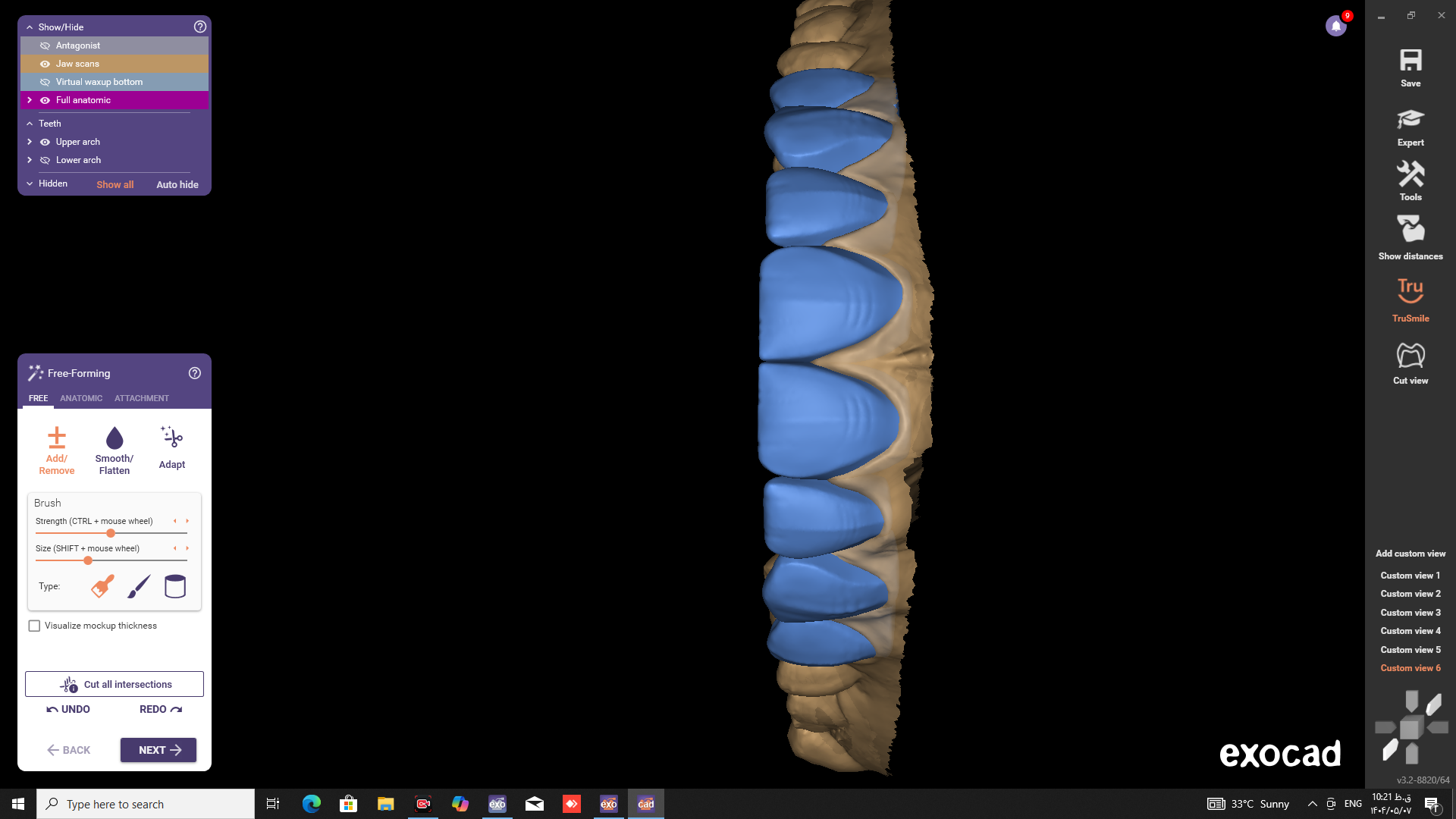Show the Antagonist layer
Image resolution: width=1456 pixels, height=819 pixels.
tap(45, 45)
